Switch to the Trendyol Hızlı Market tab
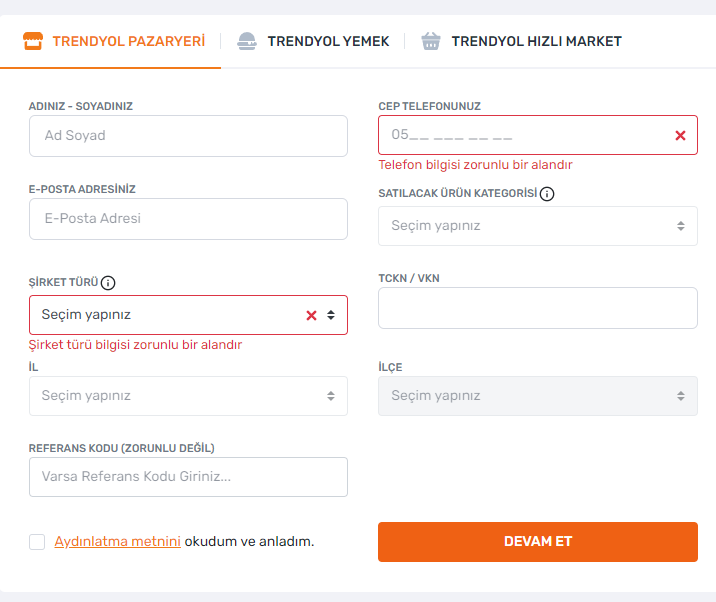Image resolution: width=716 pixels, height=602 pixels. pos(536,41)
